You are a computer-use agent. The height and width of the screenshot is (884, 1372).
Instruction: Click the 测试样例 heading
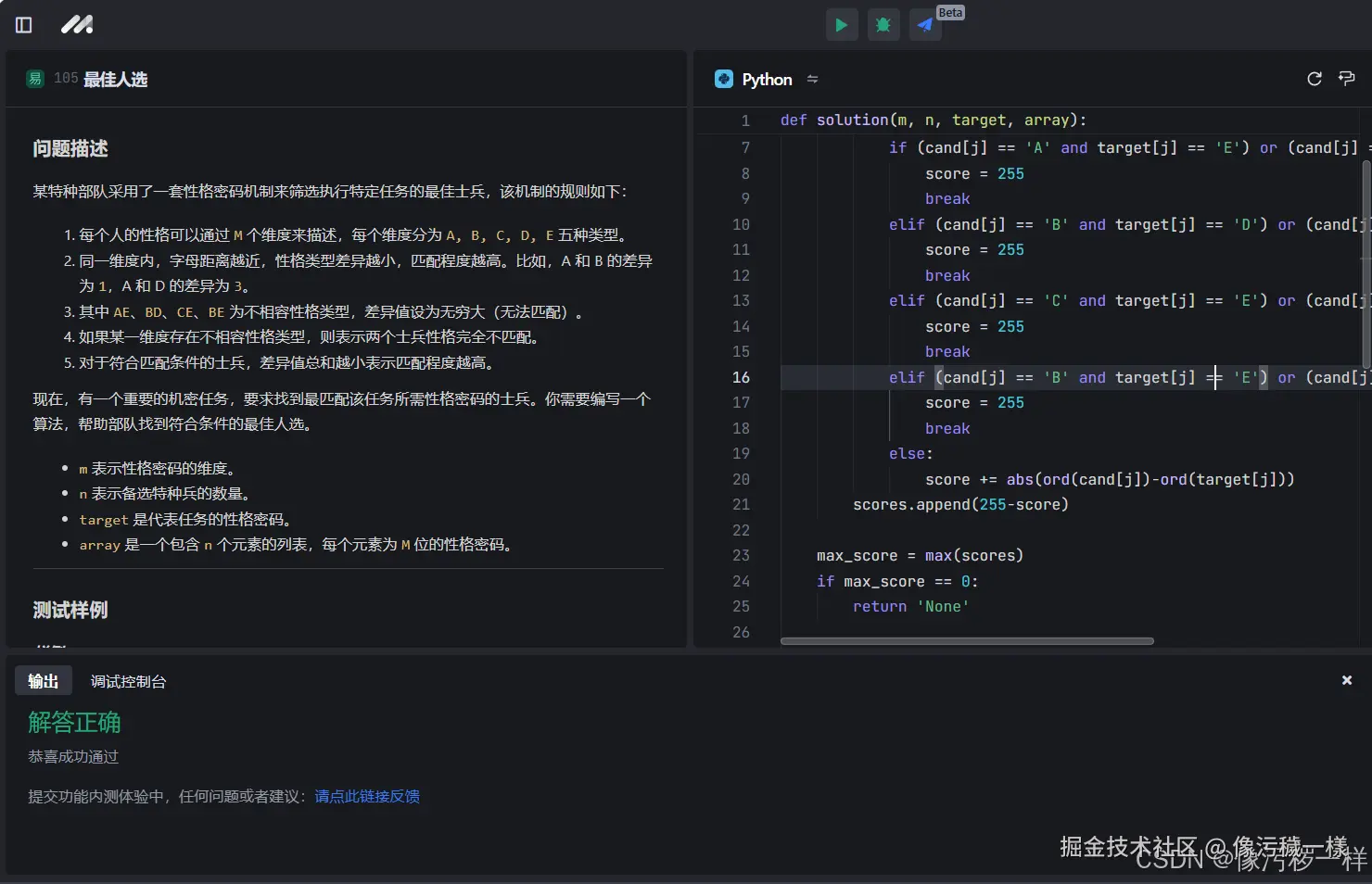(x=70, y=610)
